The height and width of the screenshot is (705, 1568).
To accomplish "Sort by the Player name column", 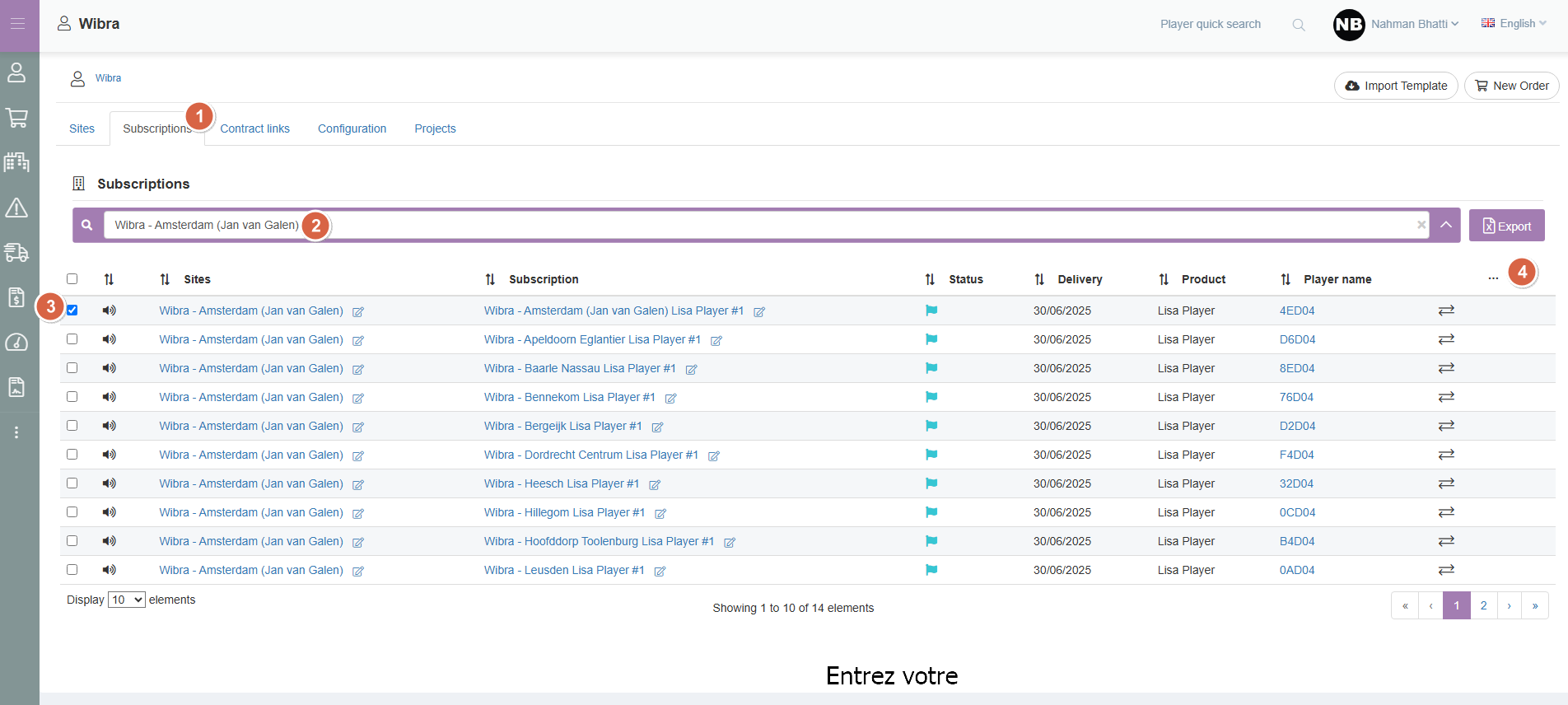I will pos(1286,279).
